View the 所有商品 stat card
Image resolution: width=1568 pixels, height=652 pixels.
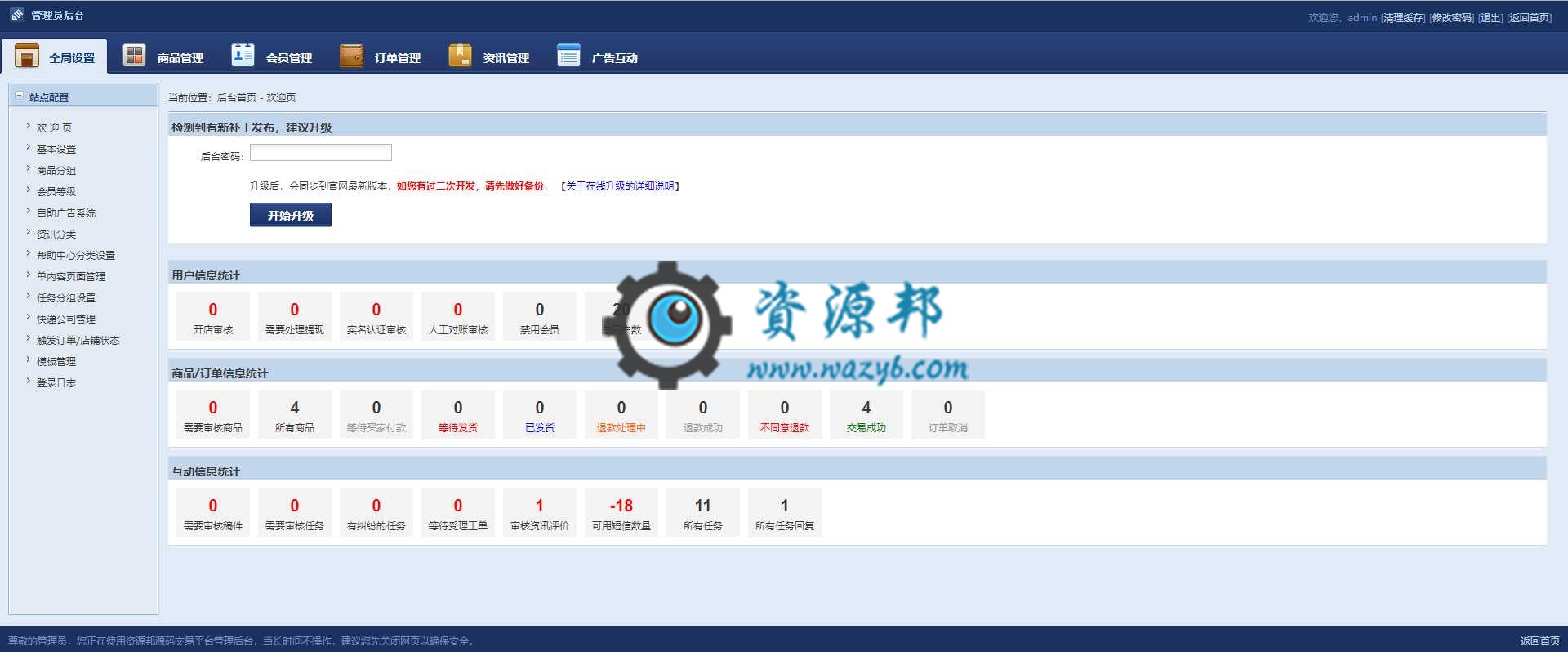click(295, 414)
